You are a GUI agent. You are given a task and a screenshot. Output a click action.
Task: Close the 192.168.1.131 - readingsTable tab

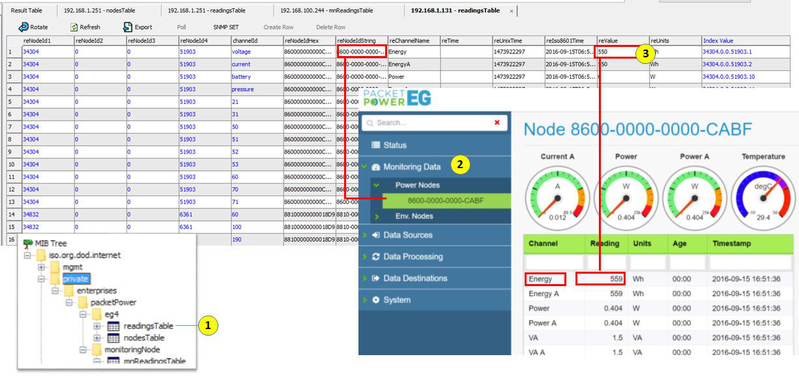click(x=511, y=11)
